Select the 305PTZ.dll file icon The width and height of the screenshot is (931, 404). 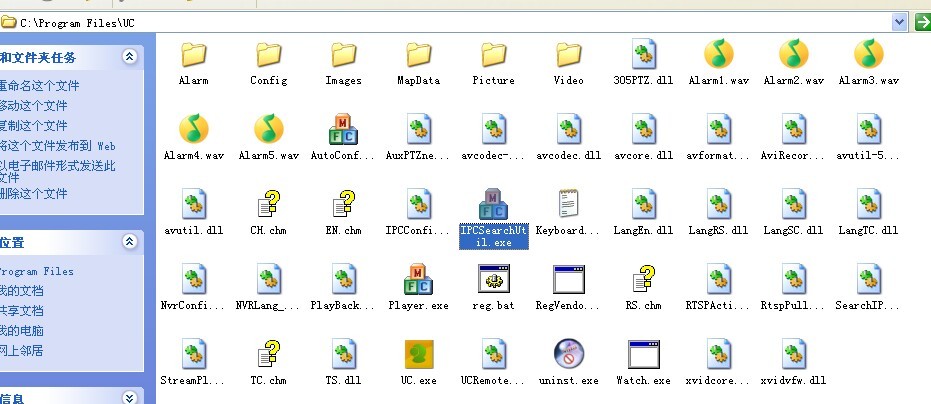tap(644, 54)
